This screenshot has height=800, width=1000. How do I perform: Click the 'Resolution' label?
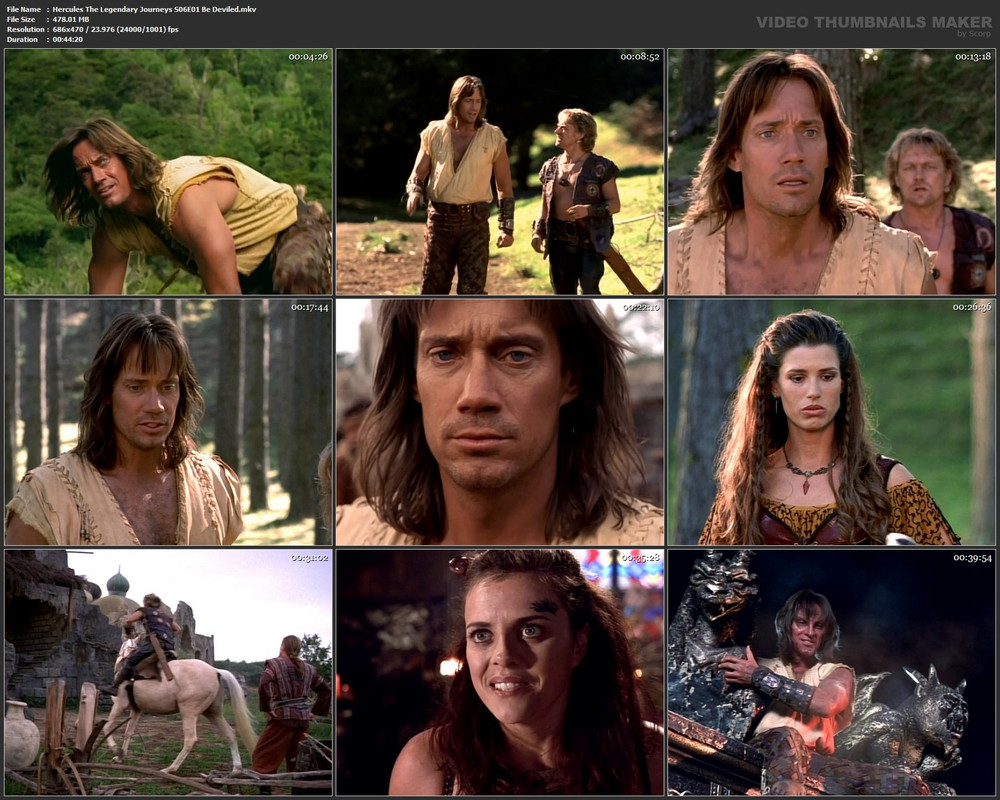(x=26, y=29)
